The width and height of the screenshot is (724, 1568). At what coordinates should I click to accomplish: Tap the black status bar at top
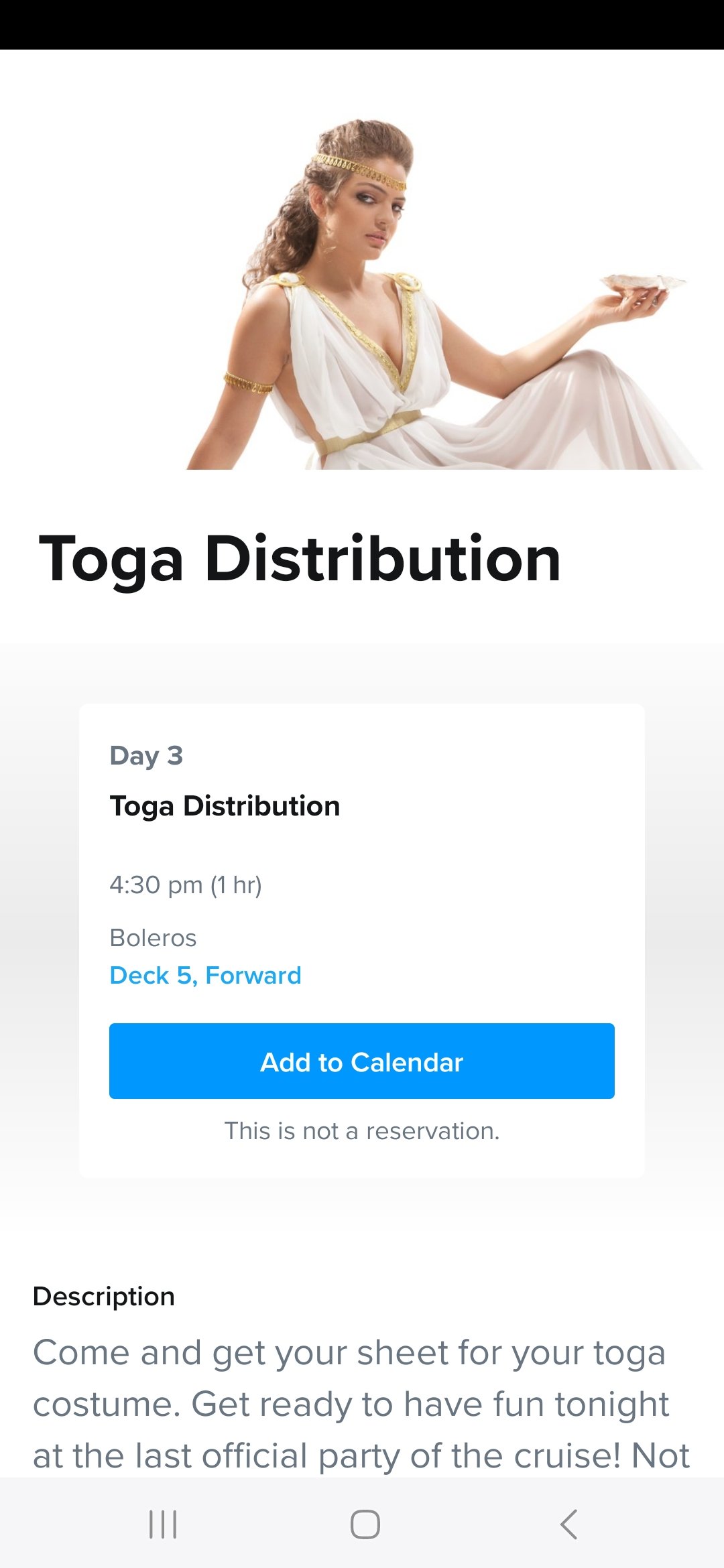[362, 24]
